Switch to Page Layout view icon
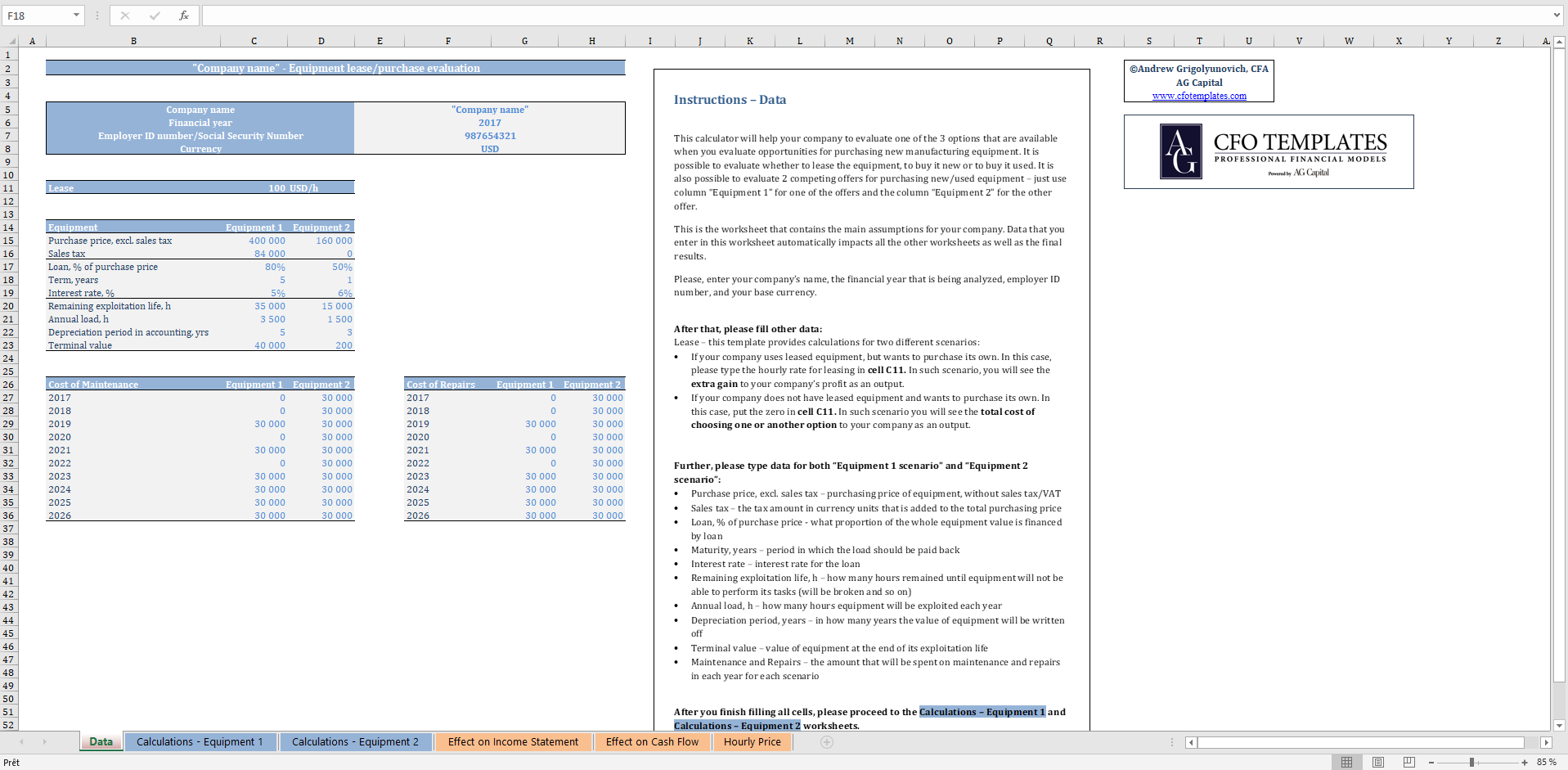1568x770 pixels. click(1378, 762)
